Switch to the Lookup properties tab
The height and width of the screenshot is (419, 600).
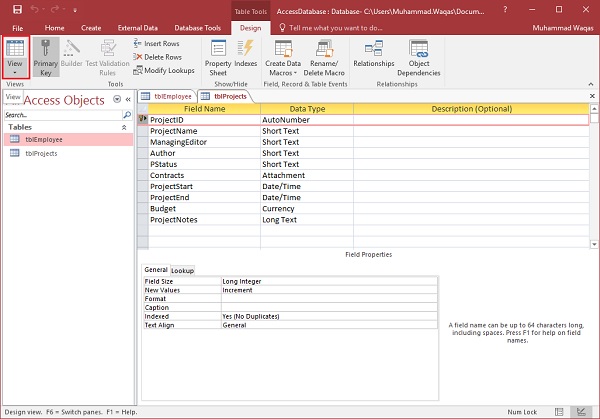tap(182, 270)
